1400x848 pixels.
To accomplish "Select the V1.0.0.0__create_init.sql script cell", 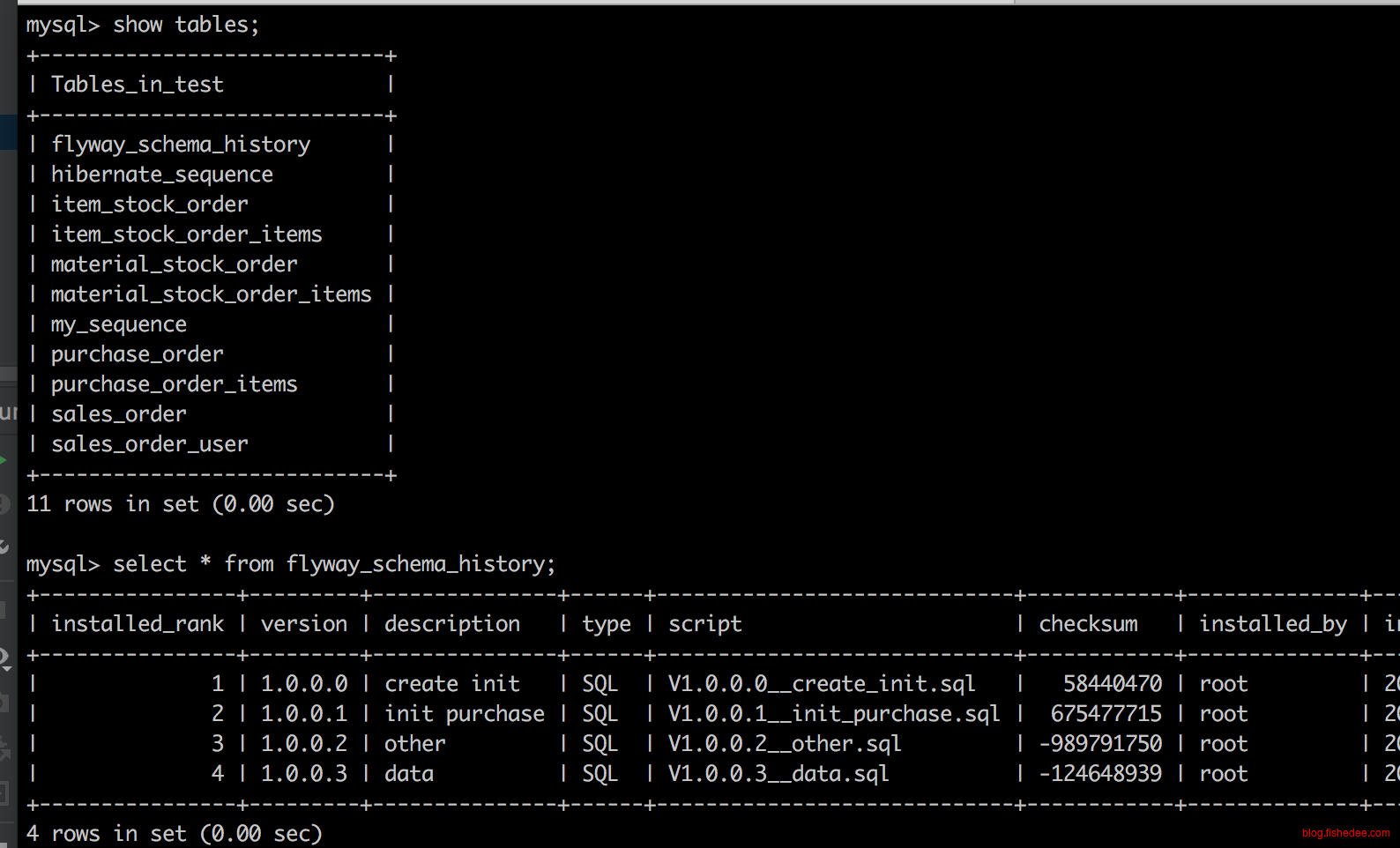I will [x=821, y=684].
